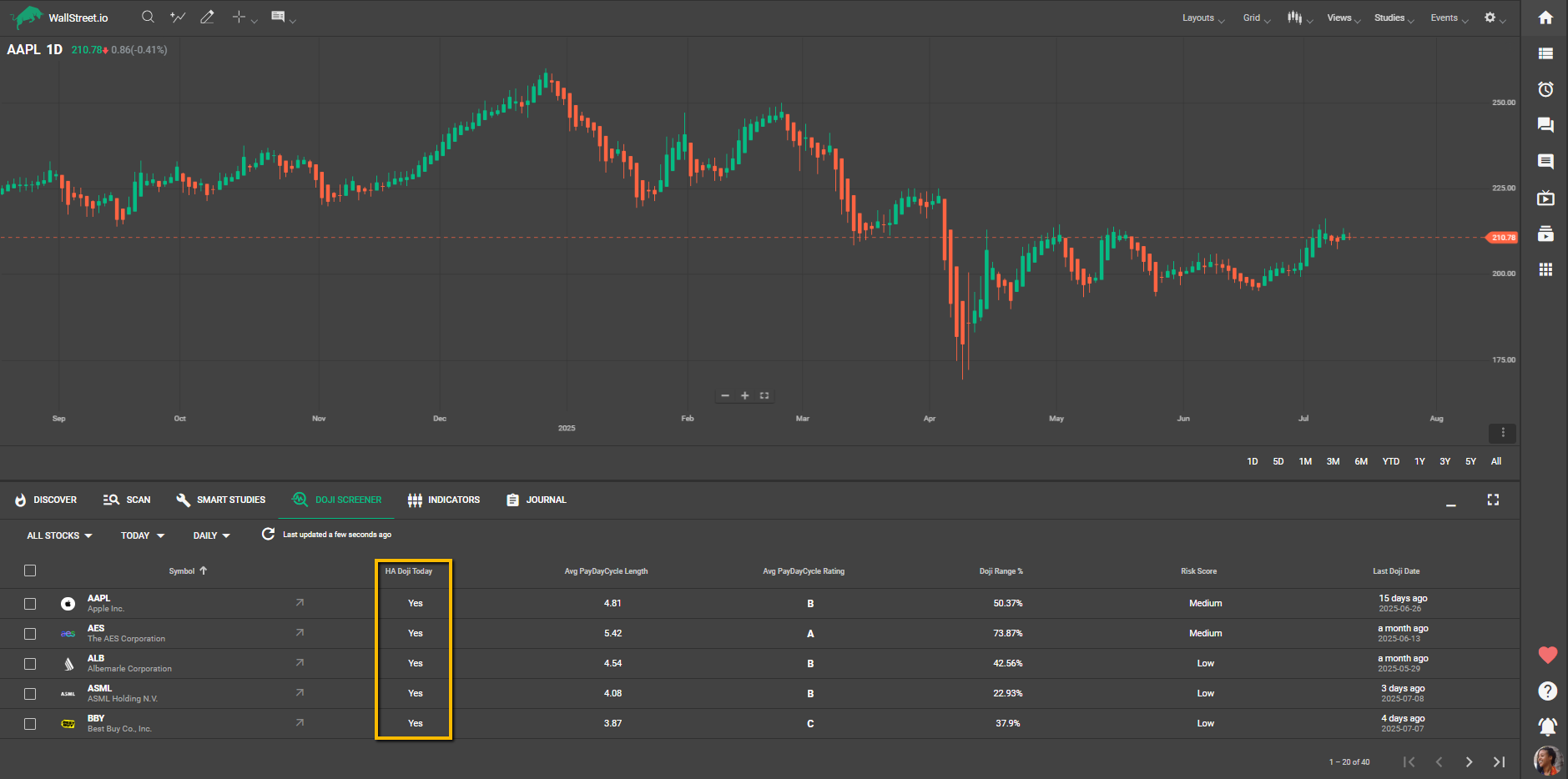Select the drawing pencil tool
Image resolution: width=1568 pixels, height=779 pixels.
click(207, 17)
